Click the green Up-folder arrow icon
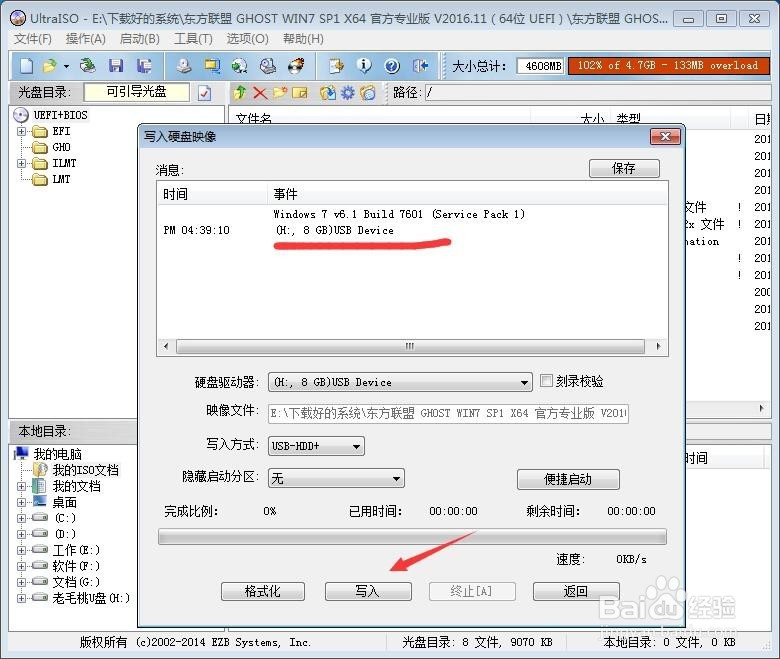 point(240,93)
